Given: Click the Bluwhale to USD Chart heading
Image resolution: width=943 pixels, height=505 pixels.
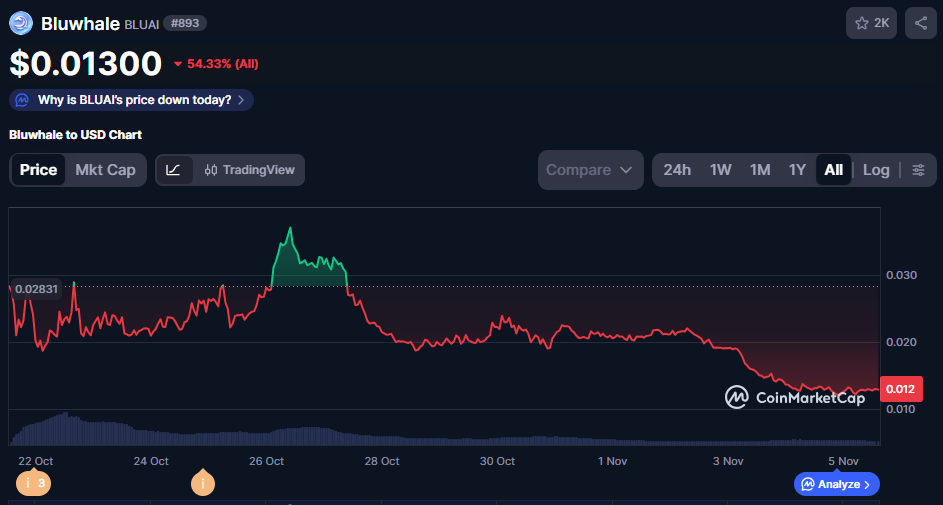Looking at the screenshot, I should click(76, 135).
